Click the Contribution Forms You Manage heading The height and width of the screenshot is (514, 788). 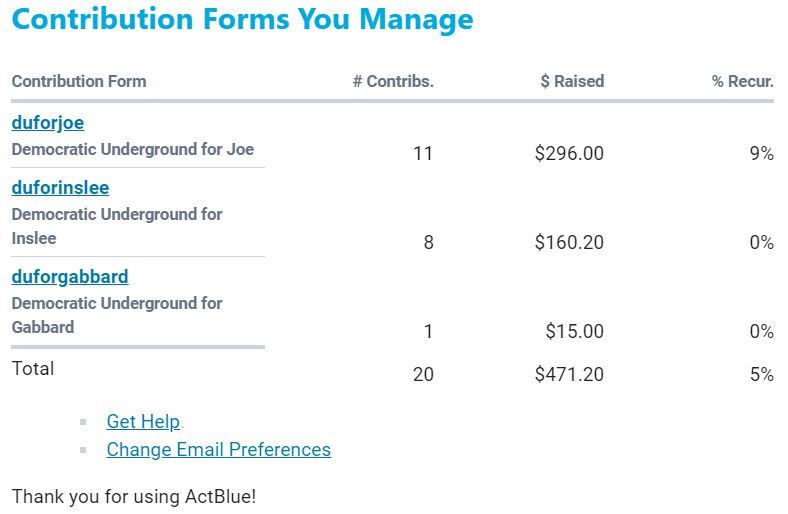click(242, 20)
